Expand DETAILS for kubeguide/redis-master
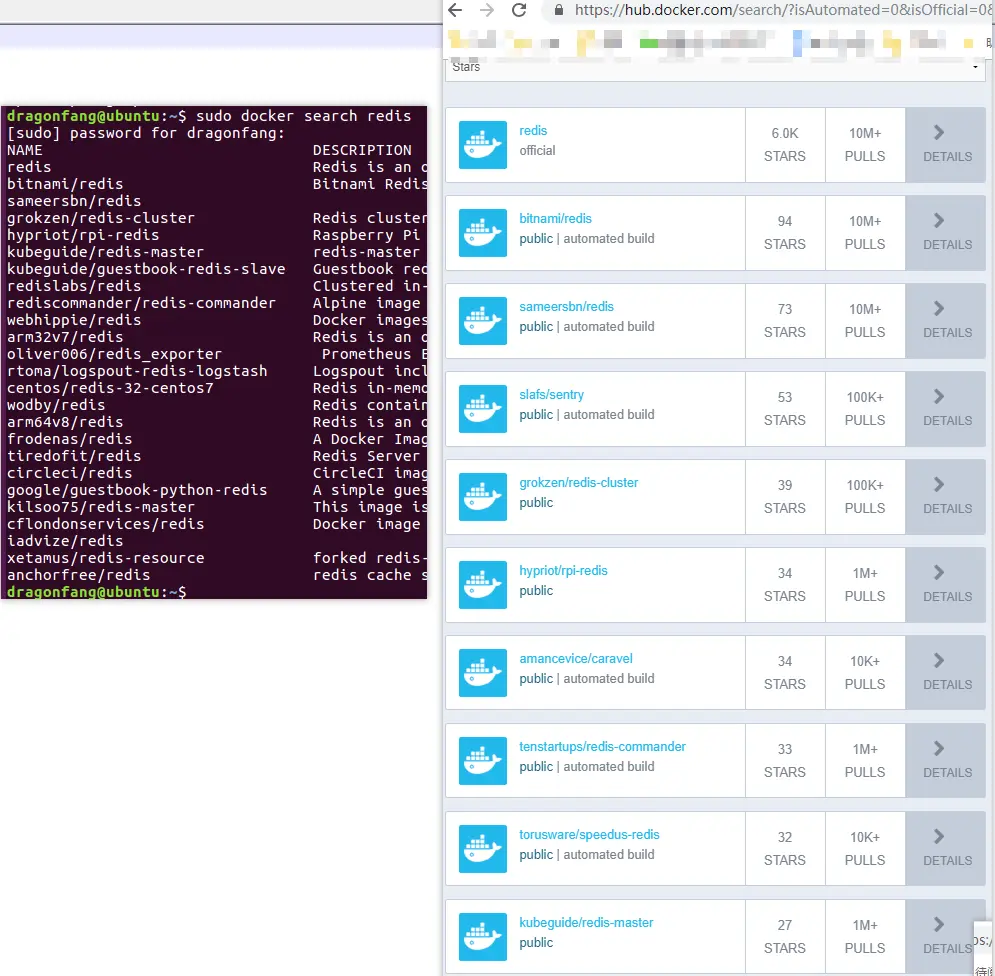The width and height of the screenshot is (995, 976). coord(946,937)
